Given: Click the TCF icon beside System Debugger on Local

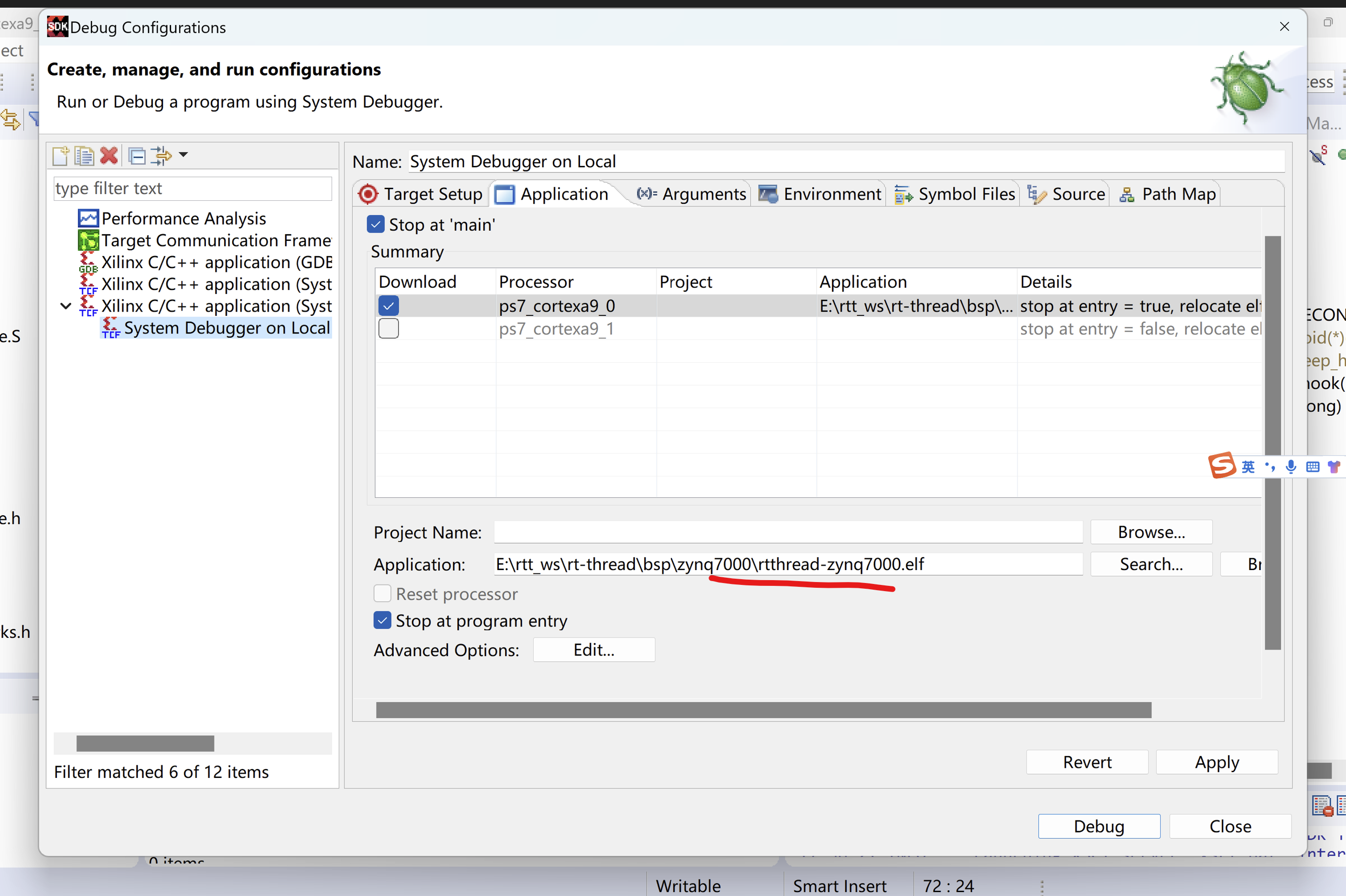Looking at the screenshot, I should click(x=111, y=328).
